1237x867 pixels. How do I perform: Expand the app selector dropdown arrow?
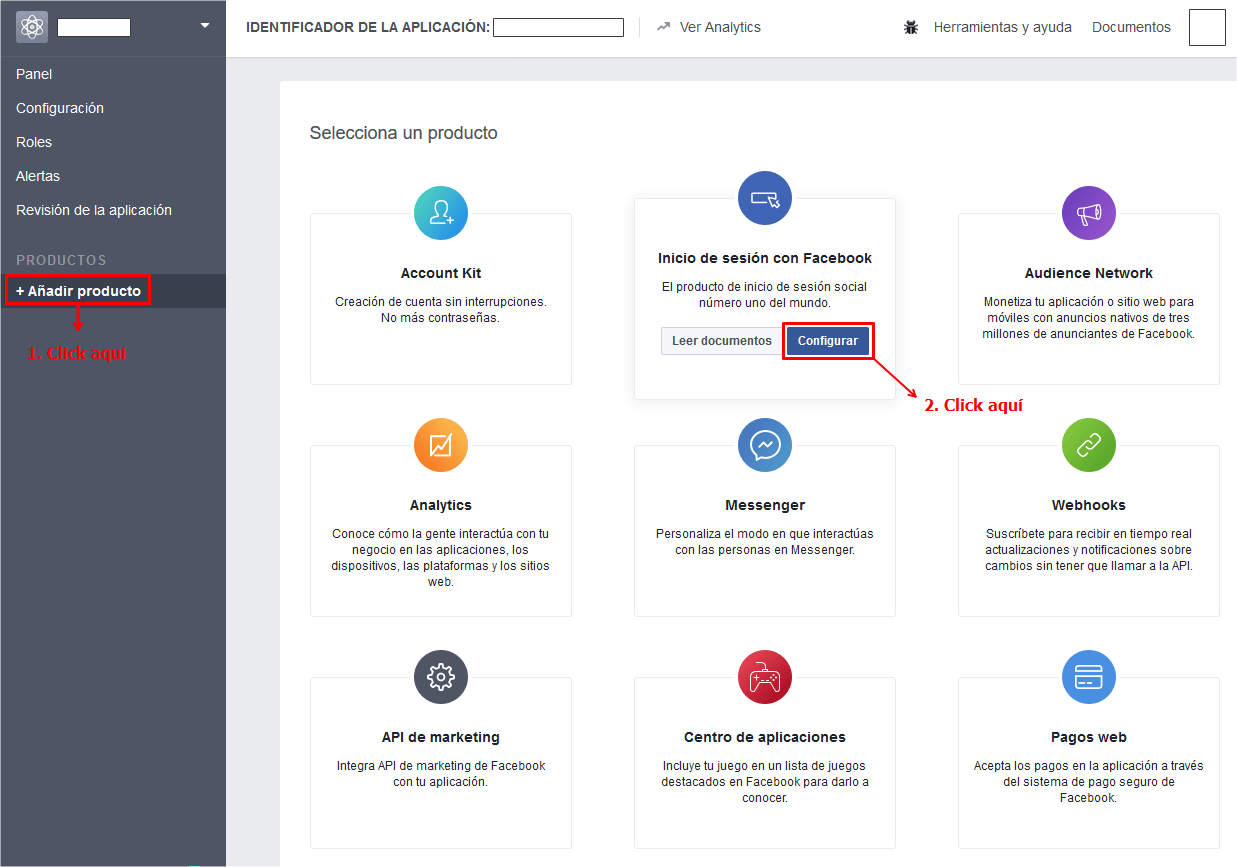point(205,26)
